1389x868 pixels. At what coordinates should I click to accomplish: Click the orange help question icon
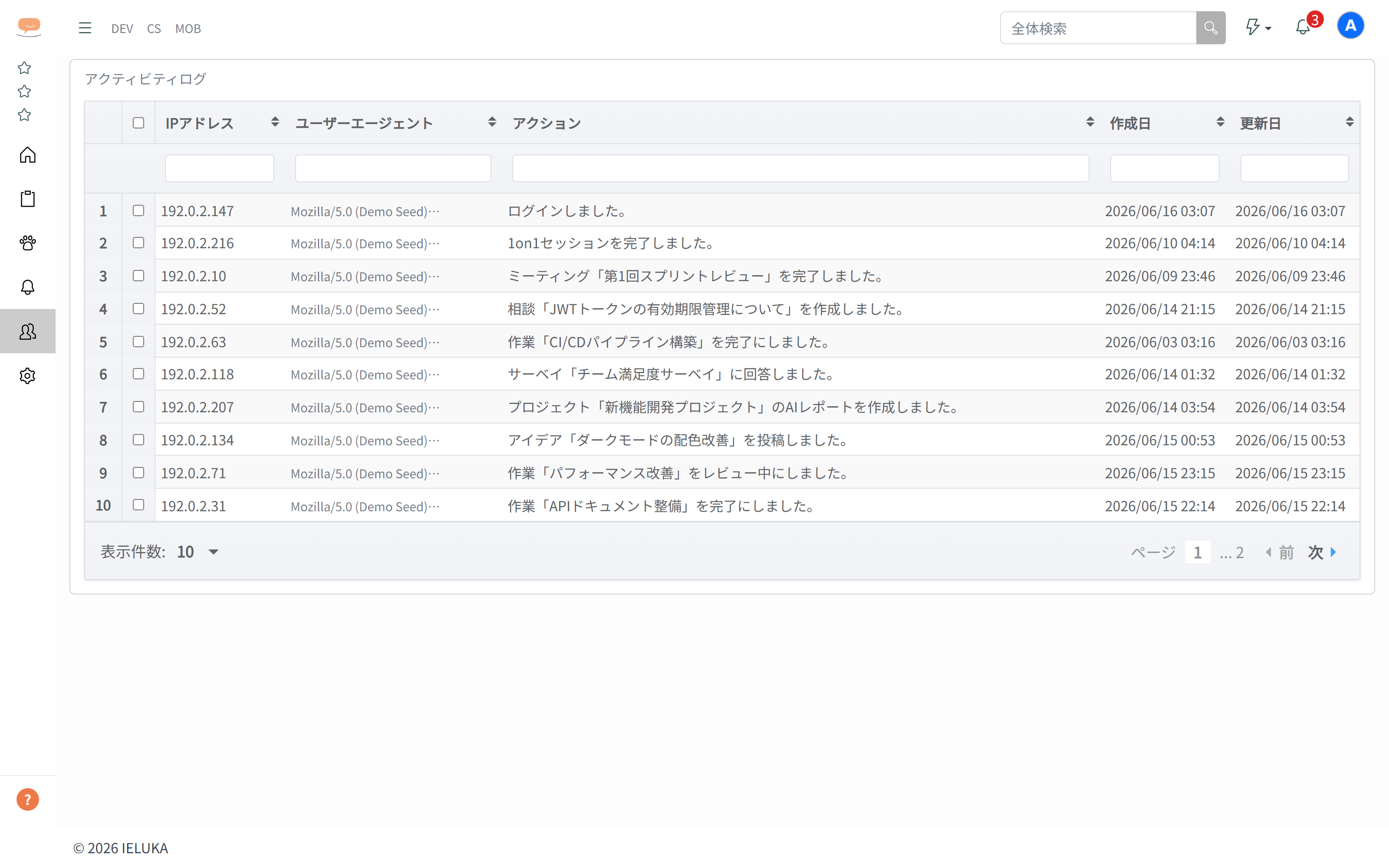pyautogui.click(x=27, y=799)
